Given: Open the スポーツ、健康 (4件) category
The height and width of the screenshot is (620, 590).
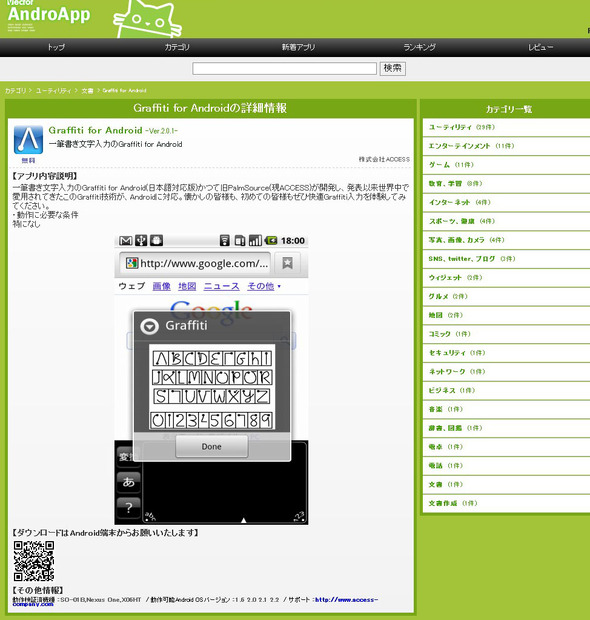Looking at the screenshot, I should (x=506, y=221).
